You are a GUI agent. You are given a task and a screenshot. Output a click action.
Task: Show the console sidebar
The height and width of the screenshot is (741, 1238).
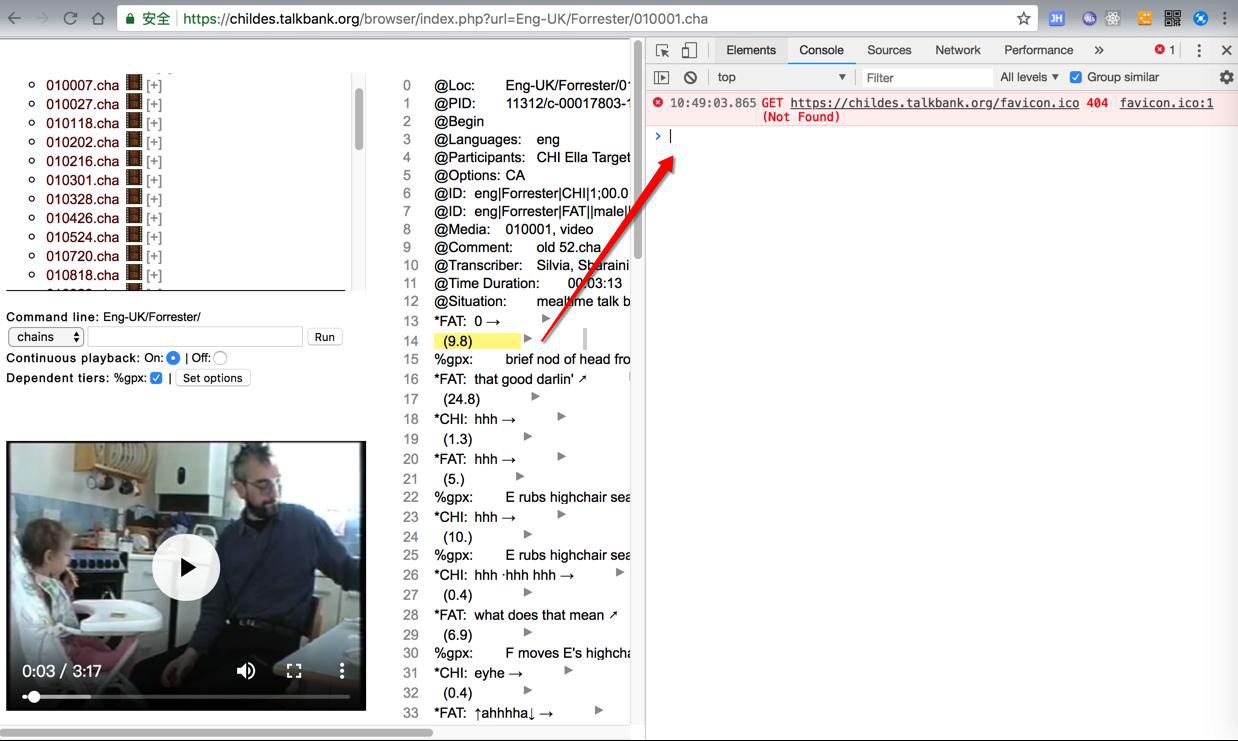click(x=661, y=77)
